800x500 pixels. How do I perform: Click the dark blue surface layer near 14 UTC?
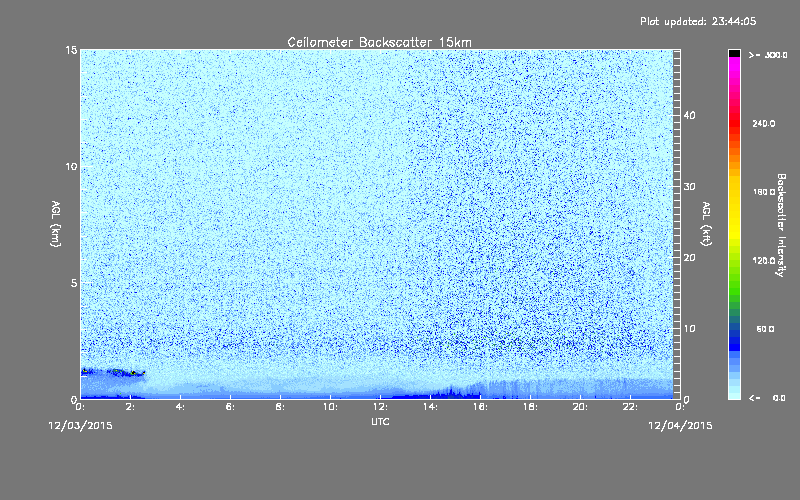(x=434, y=394)
